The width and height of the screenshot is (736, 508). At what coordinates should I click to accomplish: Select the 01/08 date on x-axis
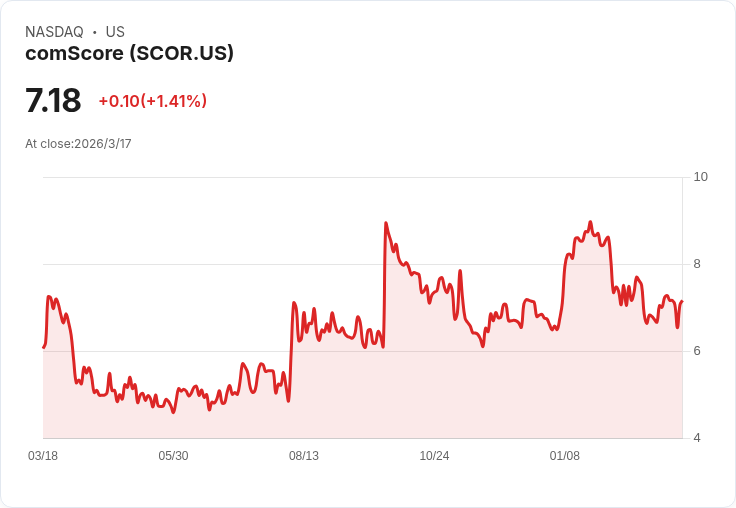(565, 456)
